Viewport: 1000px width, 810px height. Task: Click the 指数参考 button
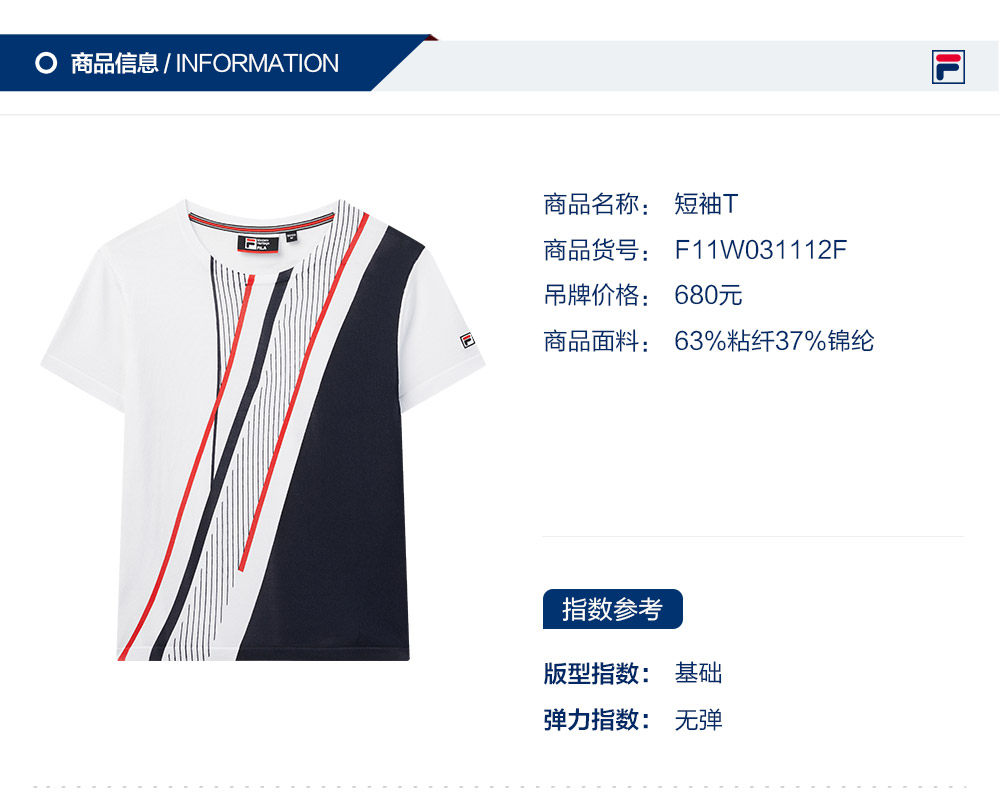(x=612, y=609)
